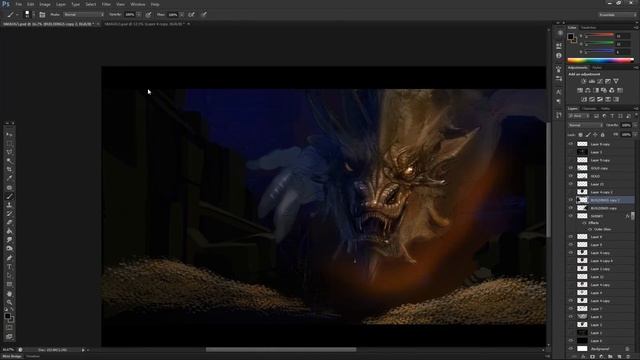Open the layer Fill slider arrow
The image size is (640, 360).
pyautogui.click(x=635, y=135)
